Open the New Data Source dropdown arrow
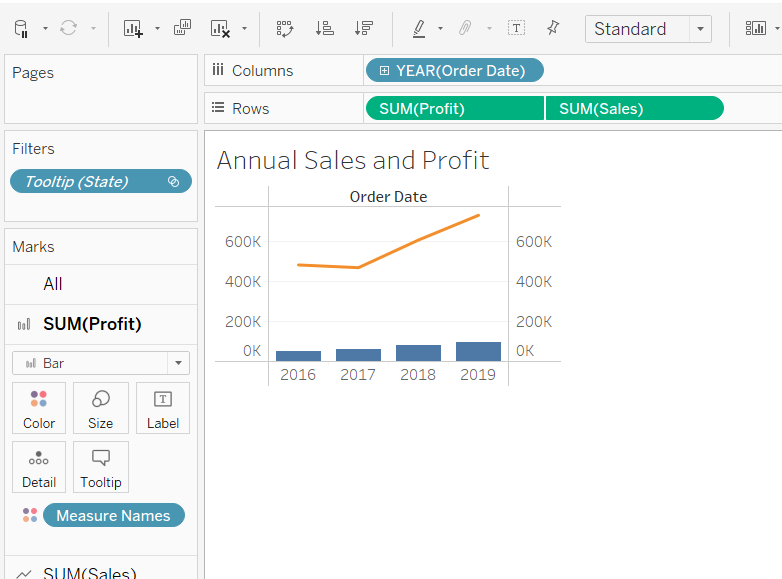Image resolution: width=782 pixels, height=579 pixels. pyautogui.click(x=46, y=29)
